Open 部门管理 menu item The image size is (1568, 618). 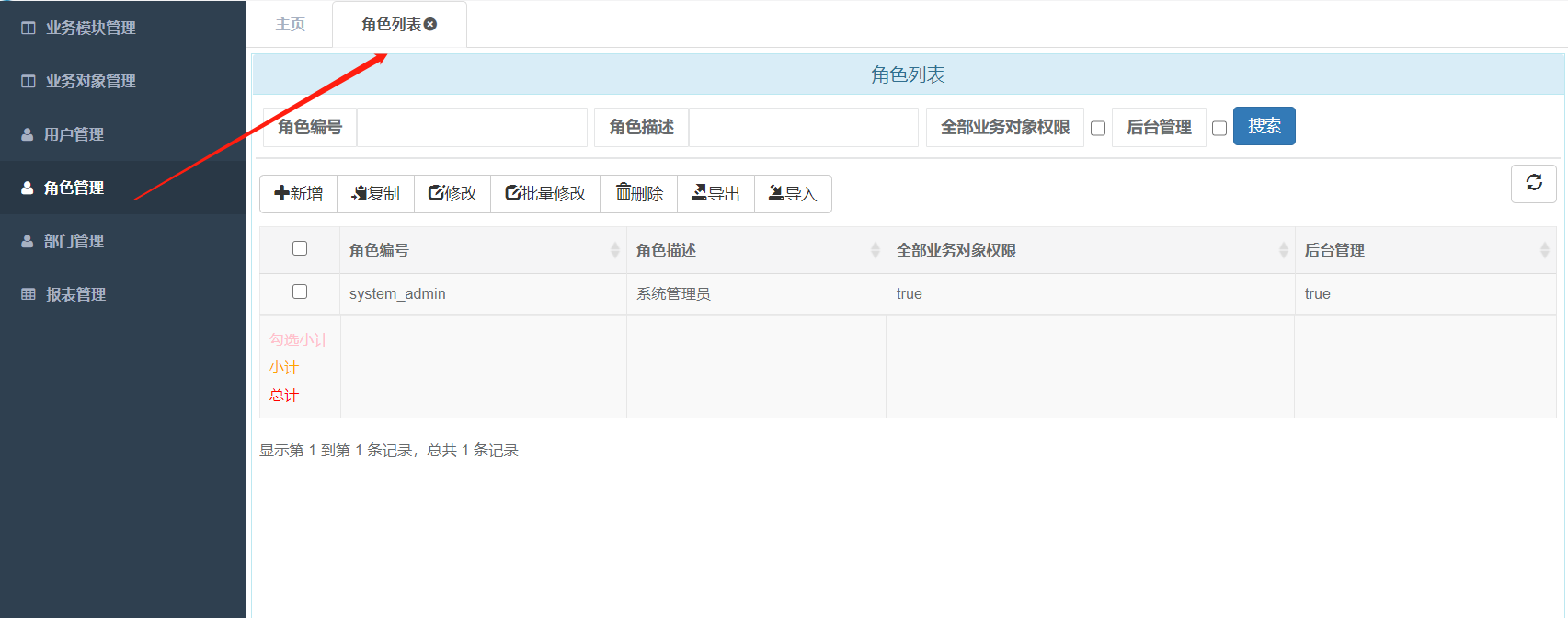(x=123, y=241)
